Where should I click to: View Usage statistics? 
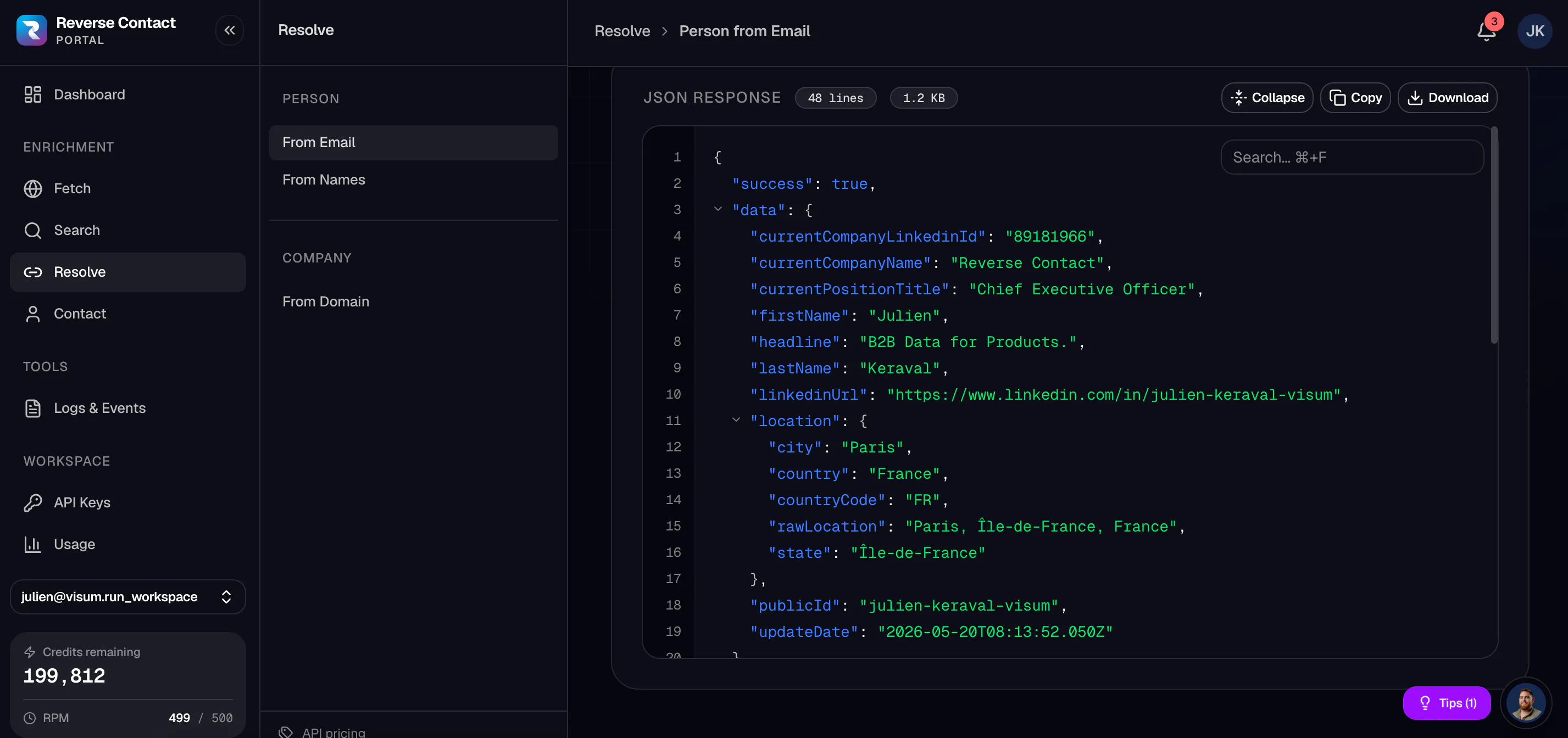[x=128, y=544]
